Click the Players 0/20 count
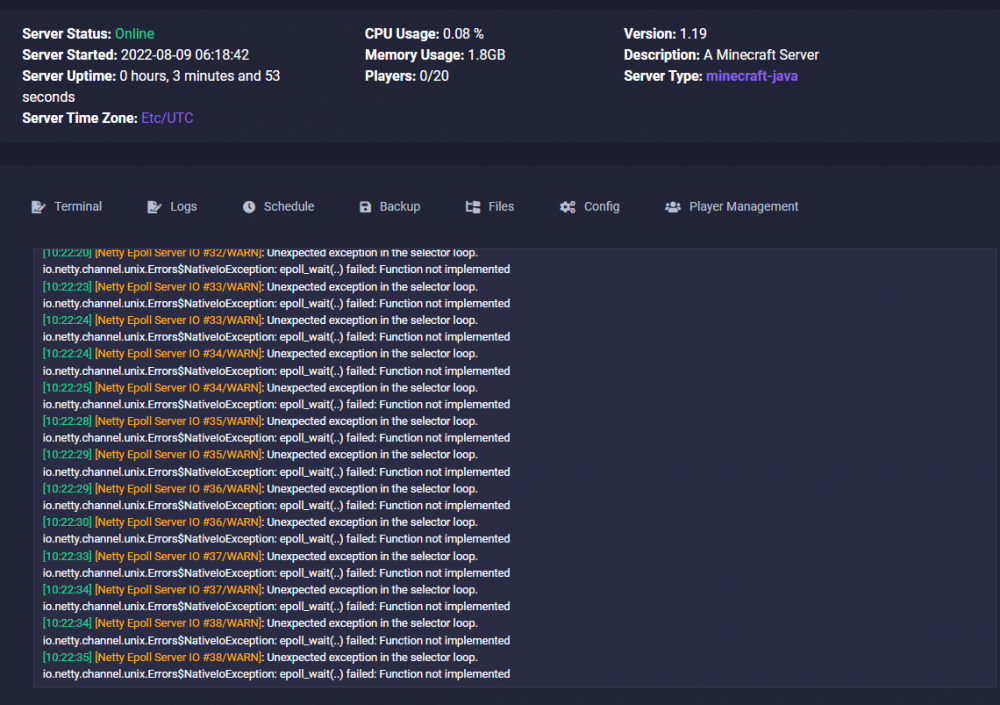The image size is (1000, 705). pos(434,76)
